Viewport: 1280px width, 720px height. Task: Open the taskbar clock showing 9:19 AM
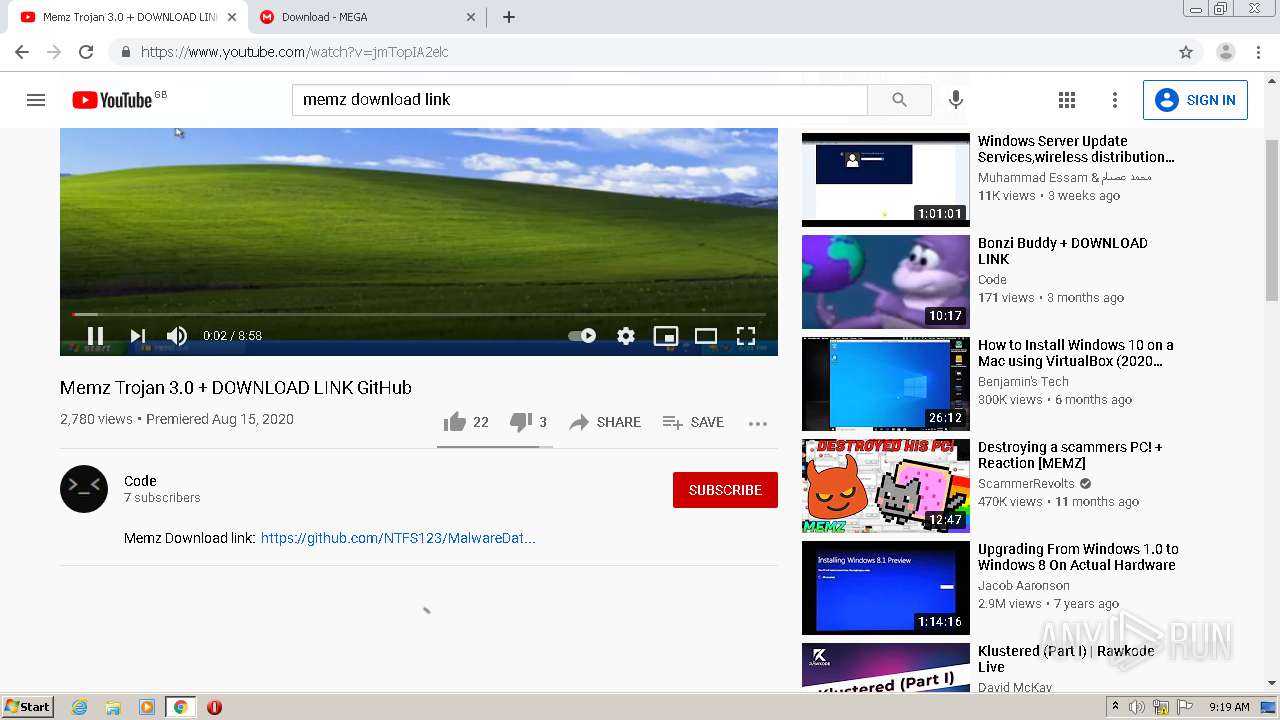(x=1229, y=707)
